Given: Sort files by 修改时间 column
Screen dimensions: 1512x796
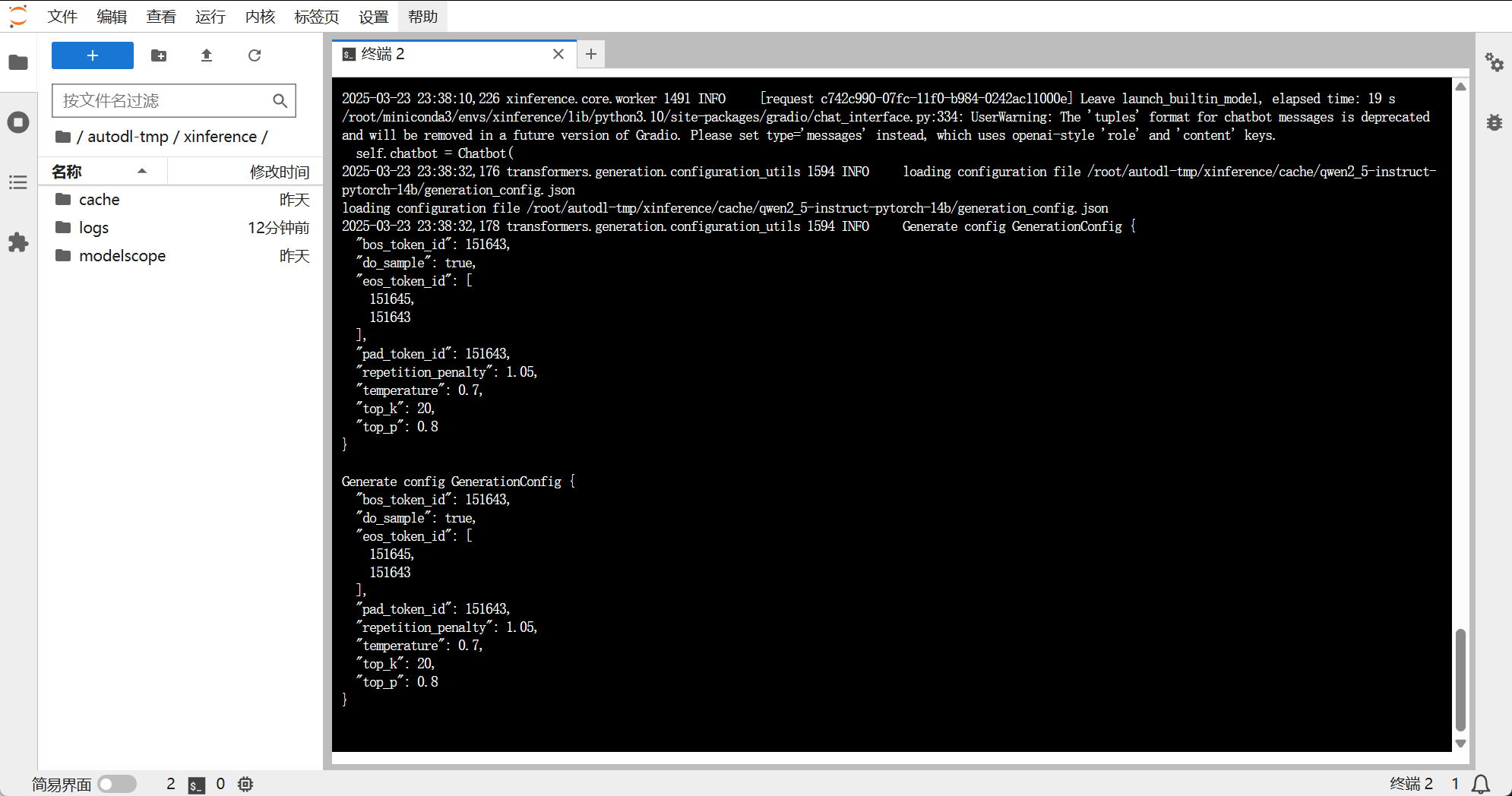Looking at the screenshot, I should tap(245, 172).
